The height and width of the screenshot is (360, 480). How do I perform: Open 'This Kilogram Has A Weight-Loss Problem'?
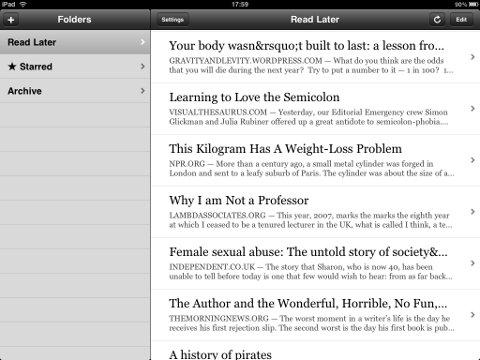(x=315, y=160)
